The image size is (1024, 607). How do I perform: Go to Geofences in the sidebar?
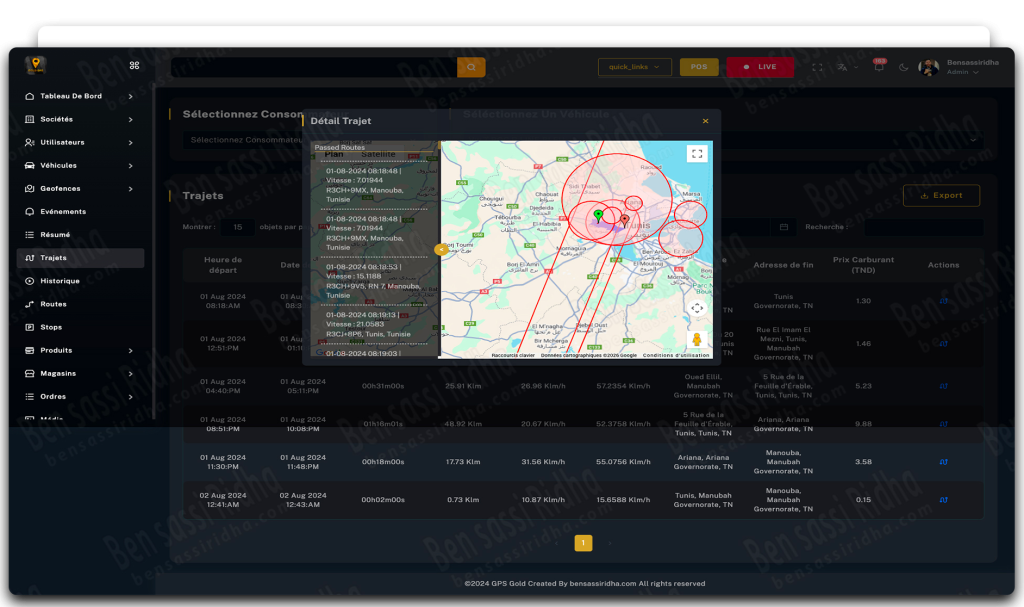click(60, 189)
